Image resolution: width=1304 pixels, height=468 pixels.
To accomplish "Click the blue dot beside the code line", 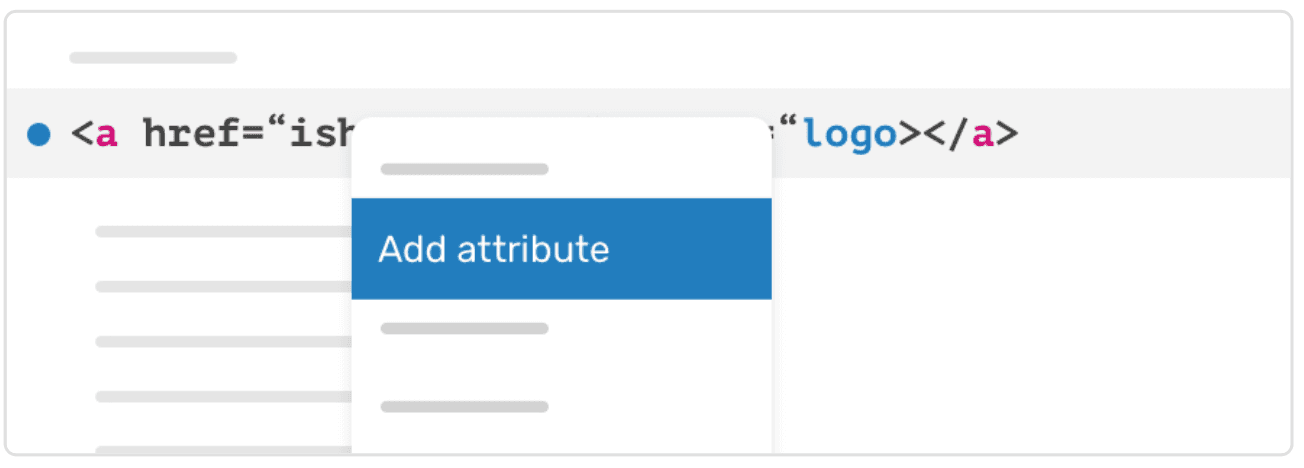I will [38, 134].
